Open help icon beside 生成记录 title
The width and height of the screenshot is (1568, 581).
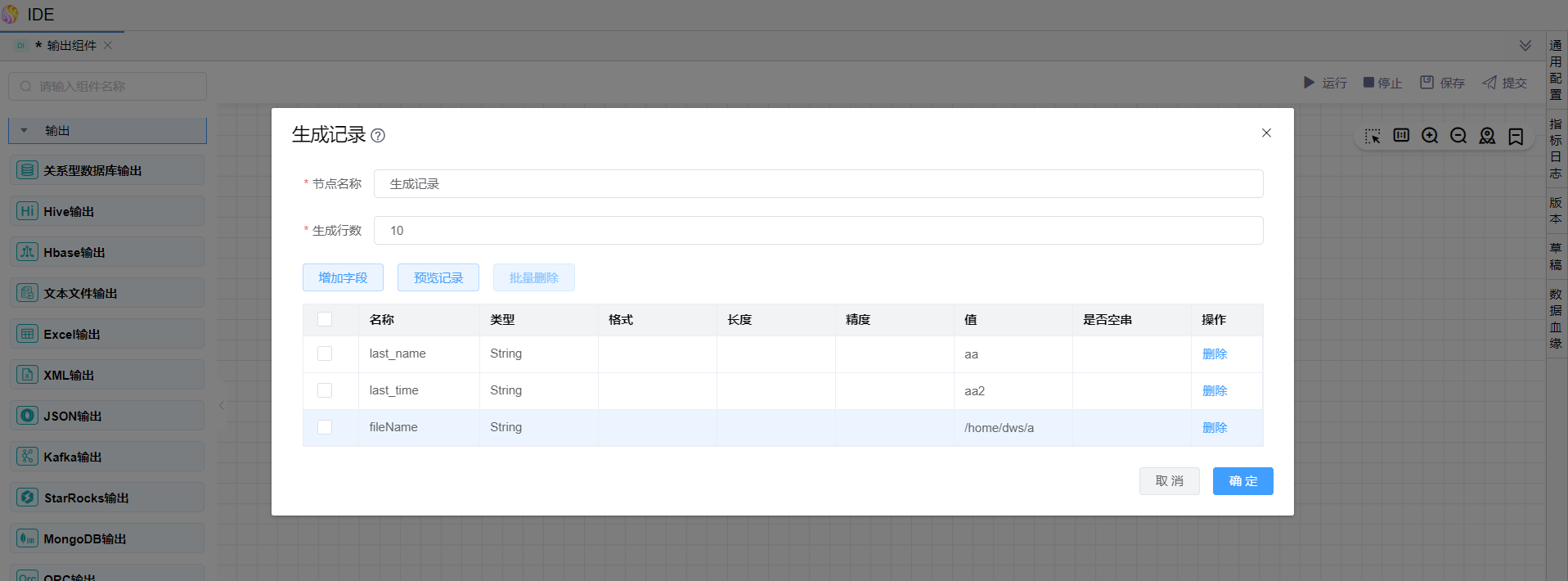click(x=378, y=136)
